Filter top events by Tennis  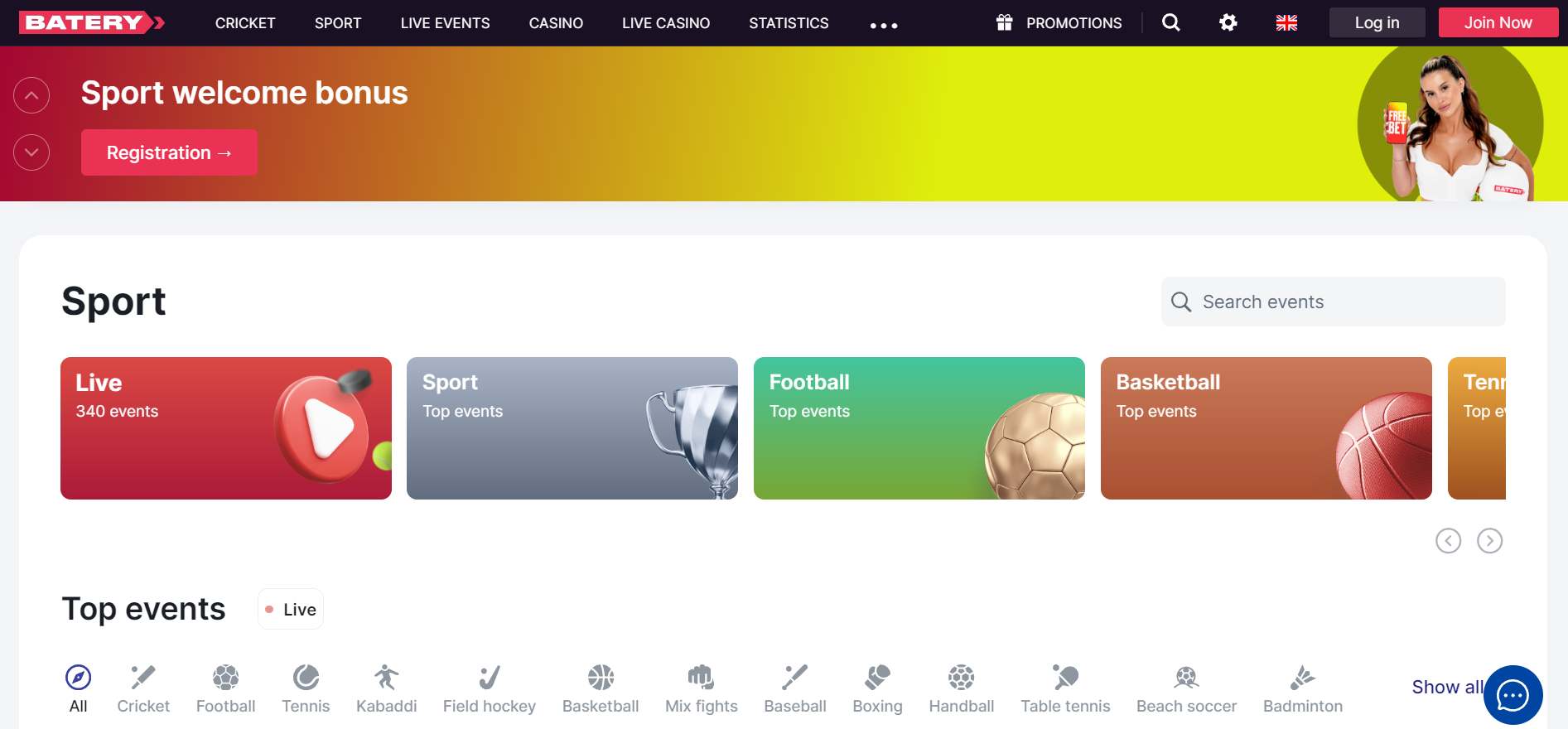pyautogui.click(x=306, y=688)
